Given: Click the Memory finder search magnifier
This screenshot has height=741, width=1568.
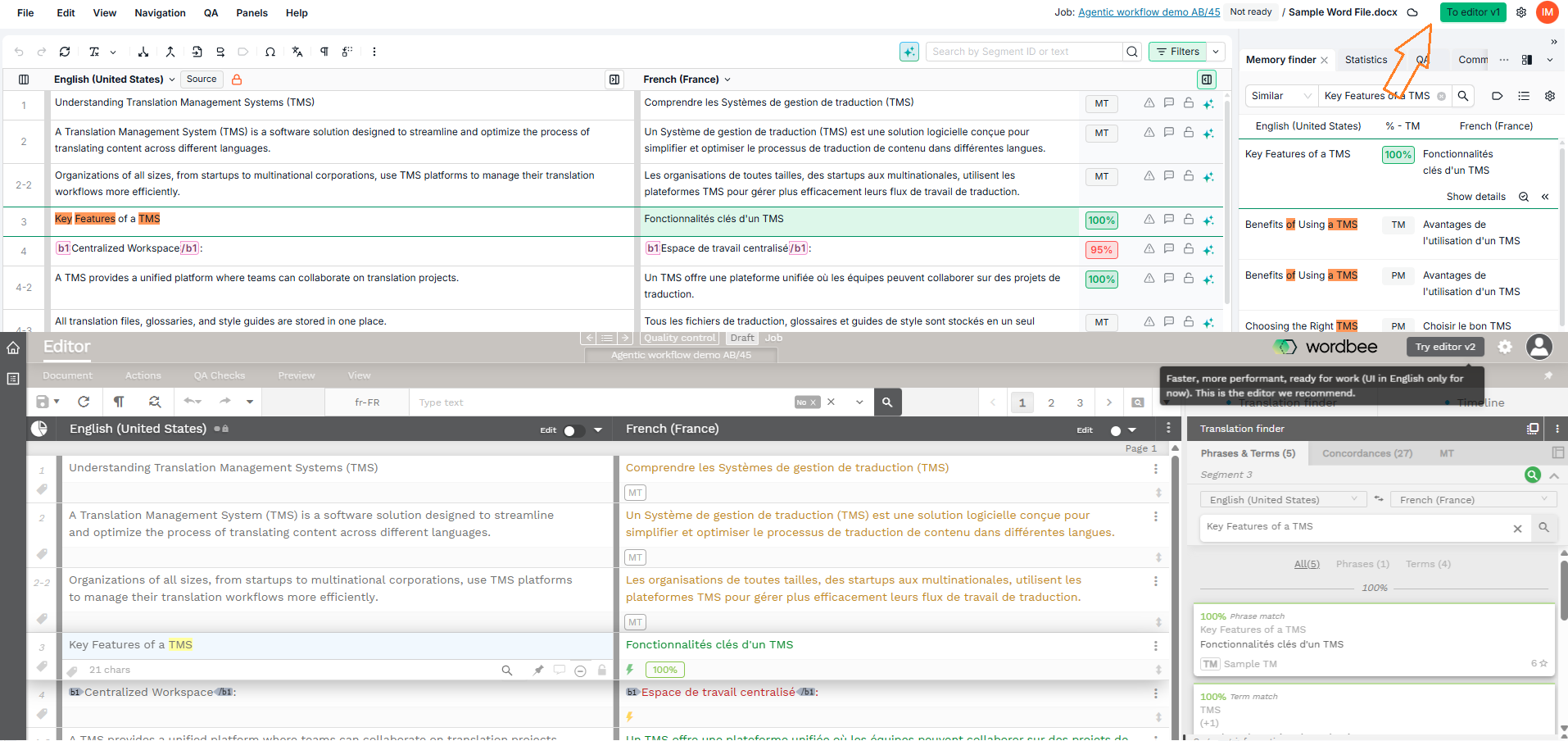Looking at the screenshot, I should pyautogui.click(x=1463, y=96).
